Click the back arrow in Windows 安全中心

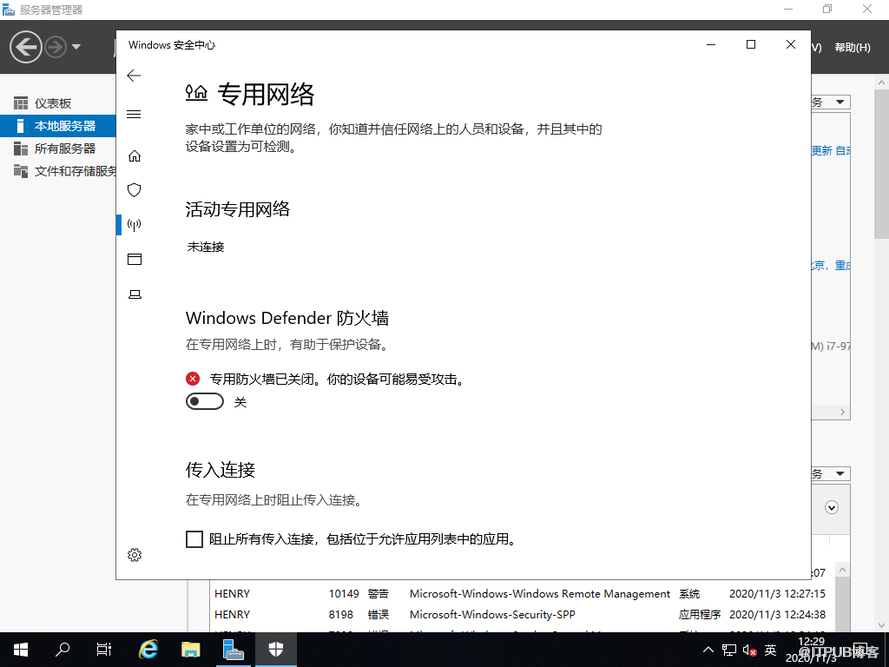pyautogui.click(x=134, y=76)
